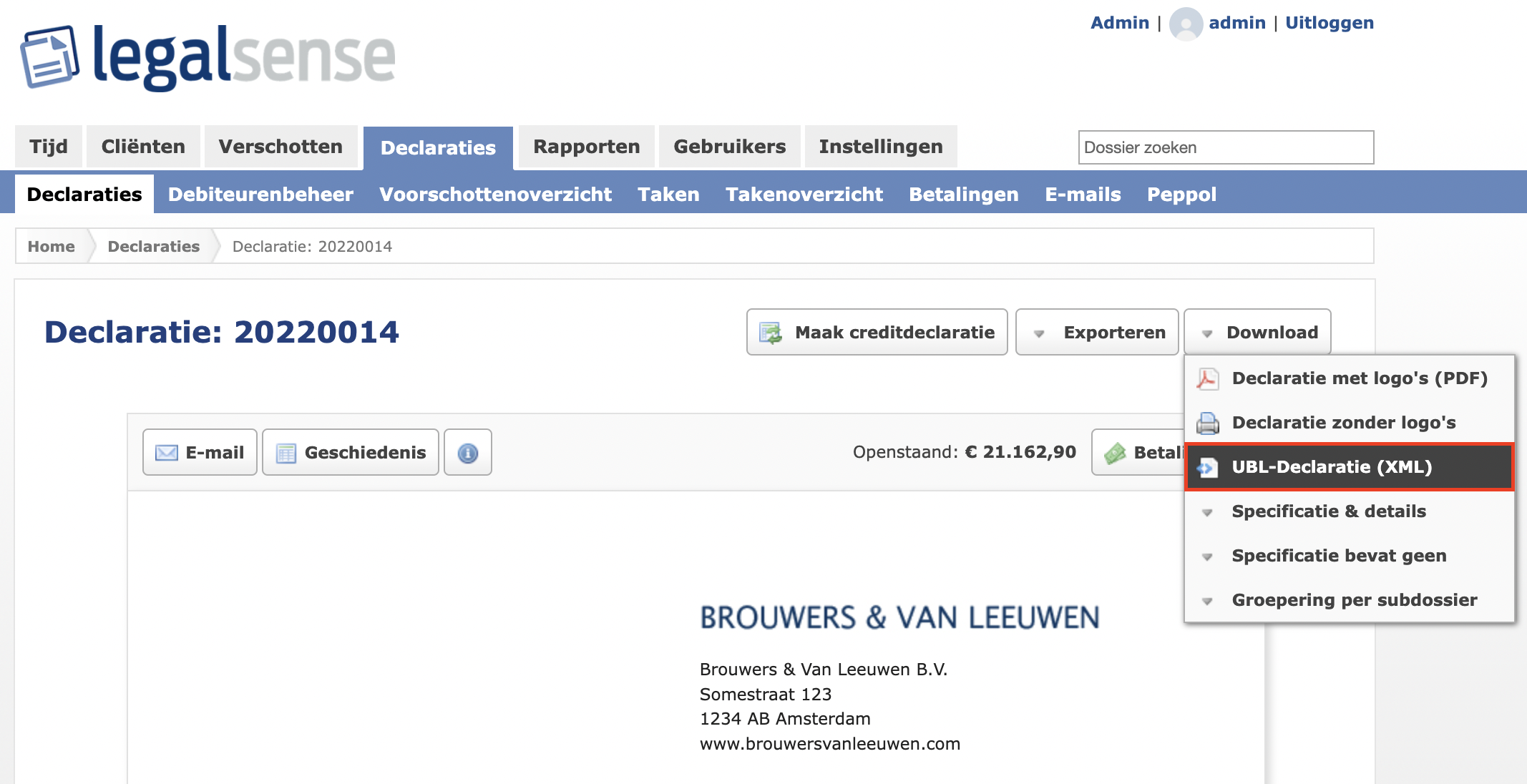Expand the Exporteren dropdown

coord(1097,332)
